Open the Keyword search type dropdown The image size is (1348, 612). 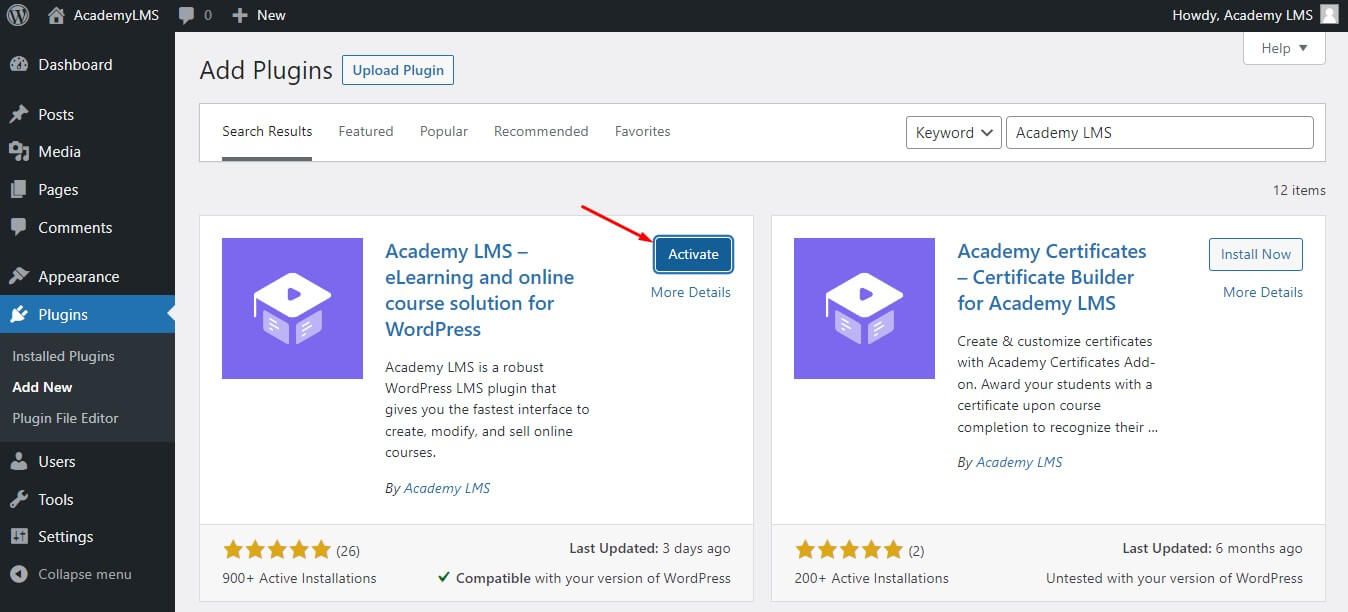coord(952,132)
